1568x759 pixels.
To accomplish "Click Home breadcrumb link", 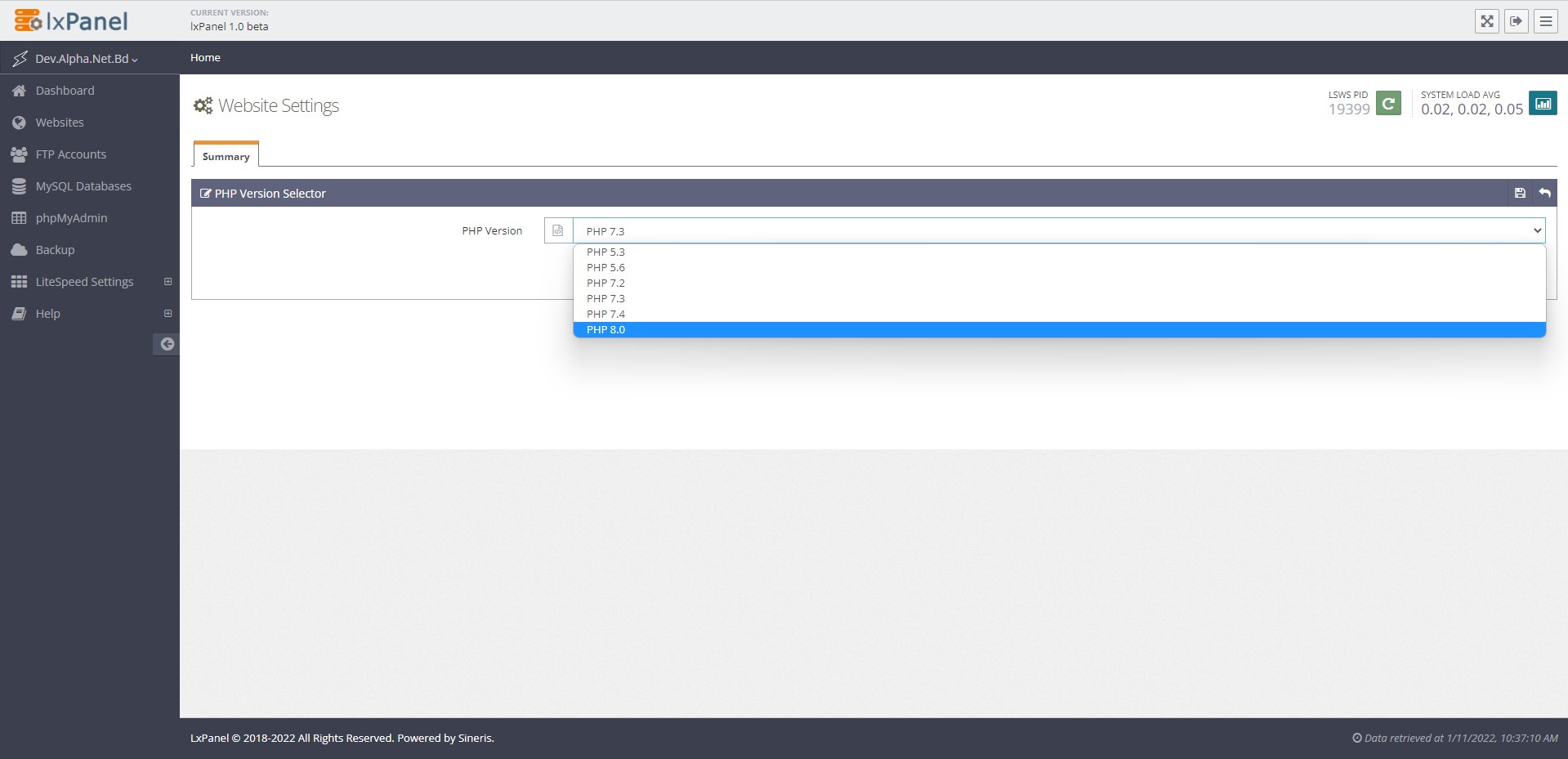I will pyautogui.click(x=205, y=57).
